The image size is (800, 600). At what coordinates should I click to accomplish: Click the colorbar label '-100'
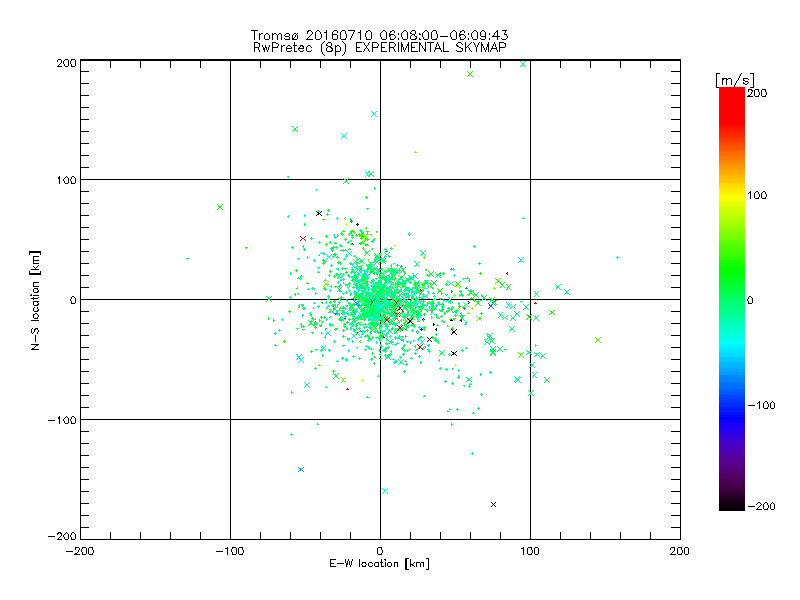coord(761,405)
